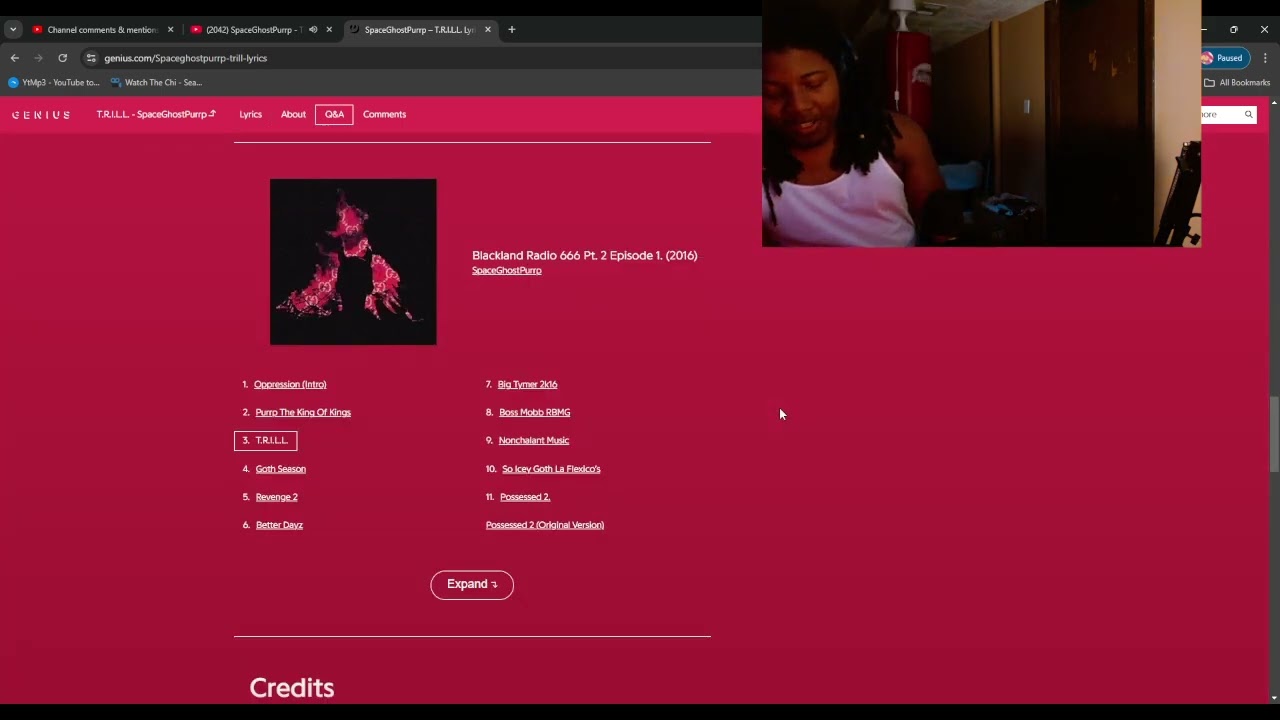Open site information icon in address bar
Viewport: 1280px width, 720px height.
[91, 58]
